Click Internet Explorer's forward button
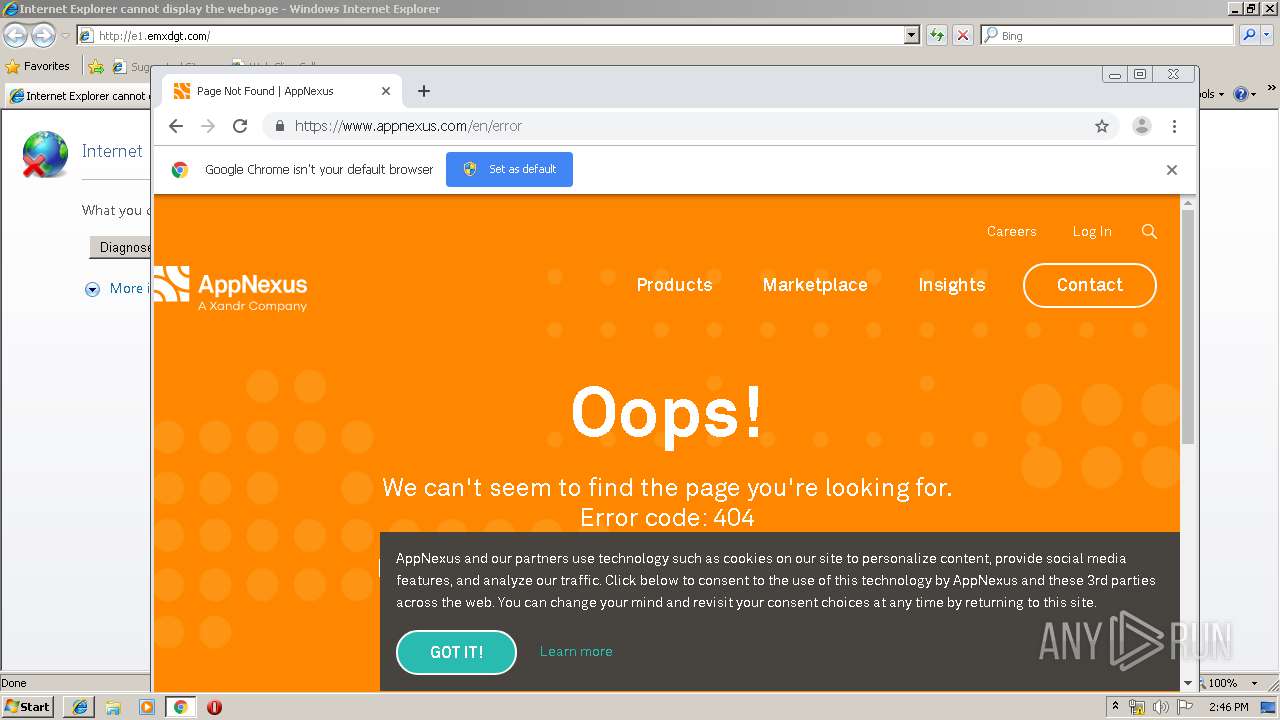The height and width of the screenshot is (720, 1280). coord(43,36)
